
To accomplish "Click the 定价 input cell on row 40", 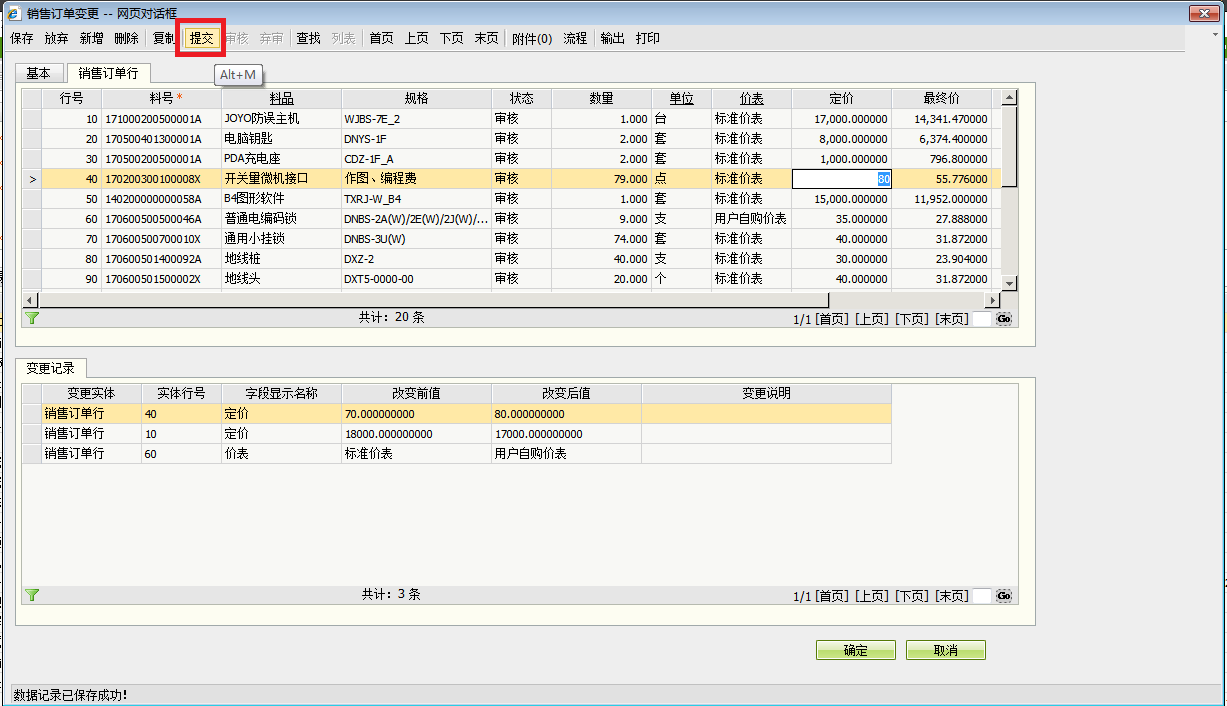I will coord(841,179).
